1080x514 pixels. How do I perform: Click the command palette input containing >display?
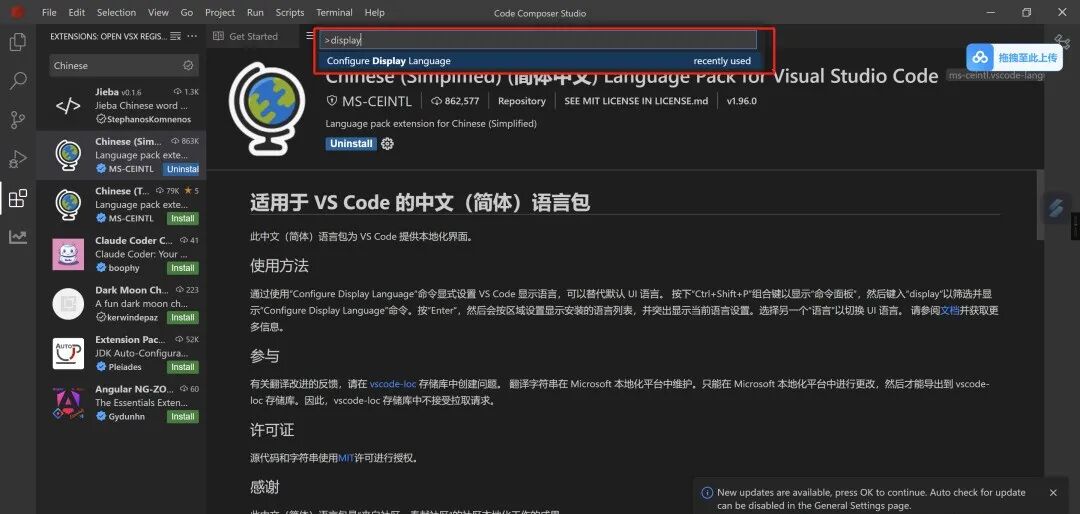coord(538,40)
